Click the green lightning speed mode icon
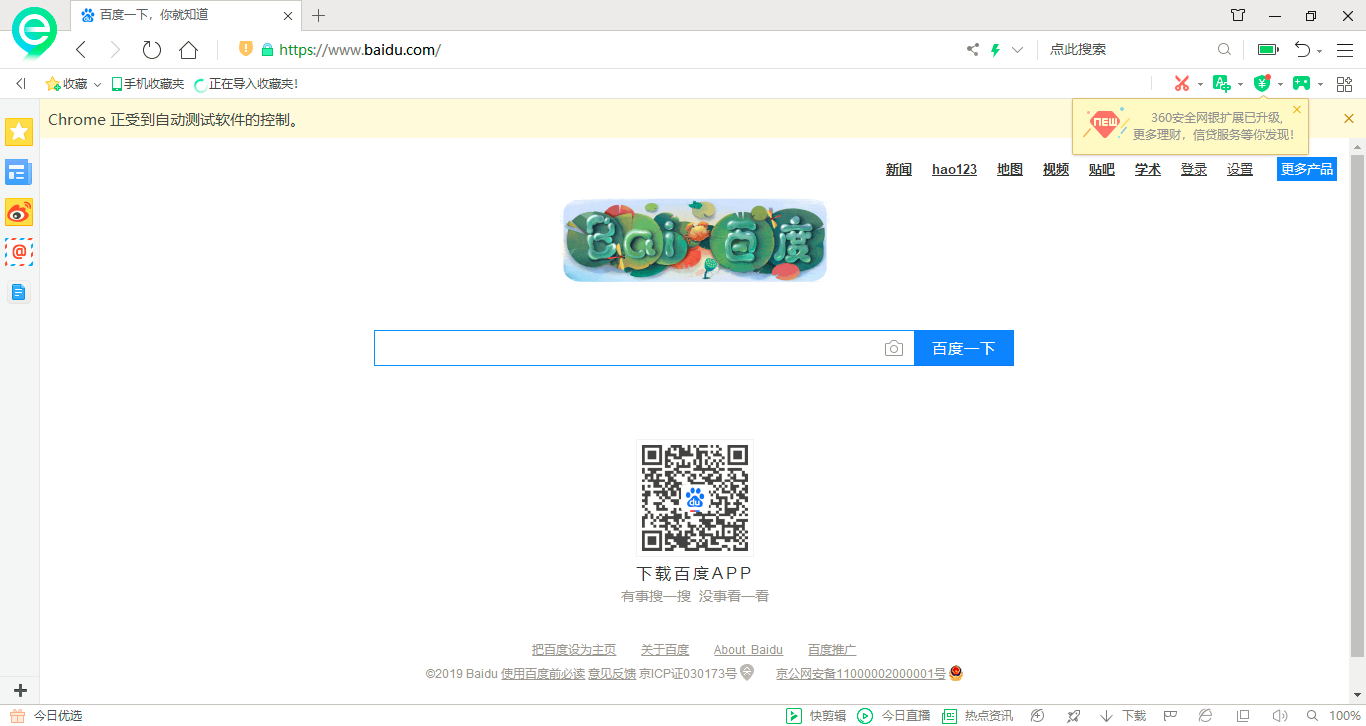Image resolution: width=1366 pixels, height=726 pixels. pos(995,50)
